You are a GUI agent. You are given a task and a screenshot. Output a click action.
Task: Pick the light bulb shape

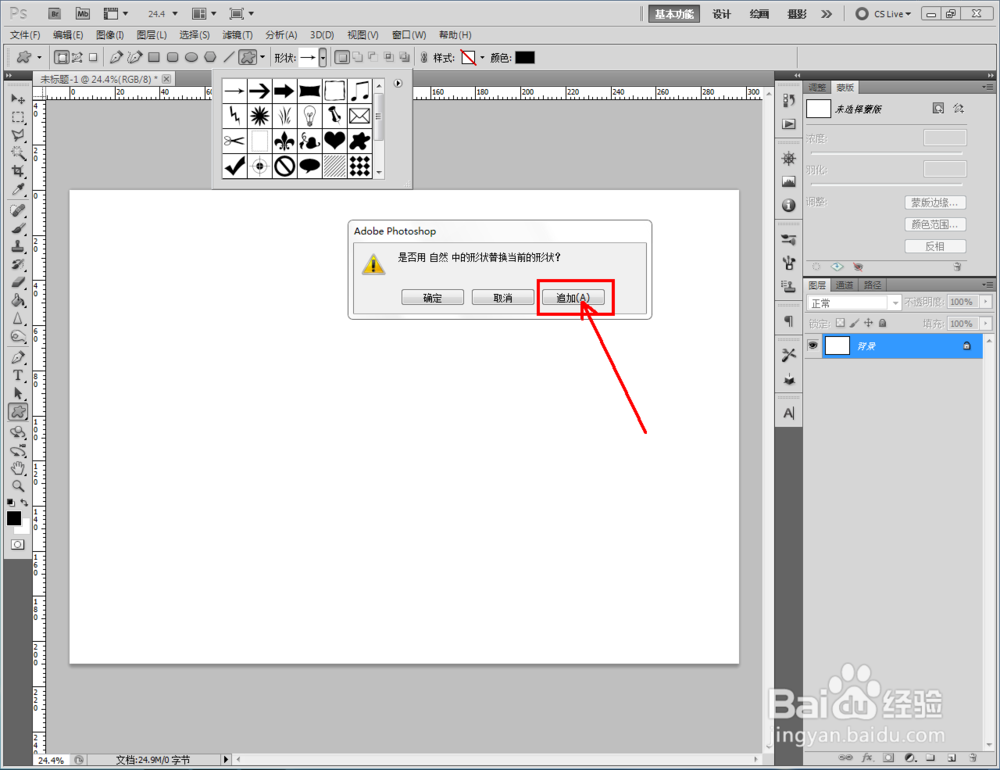click(310, 115)
